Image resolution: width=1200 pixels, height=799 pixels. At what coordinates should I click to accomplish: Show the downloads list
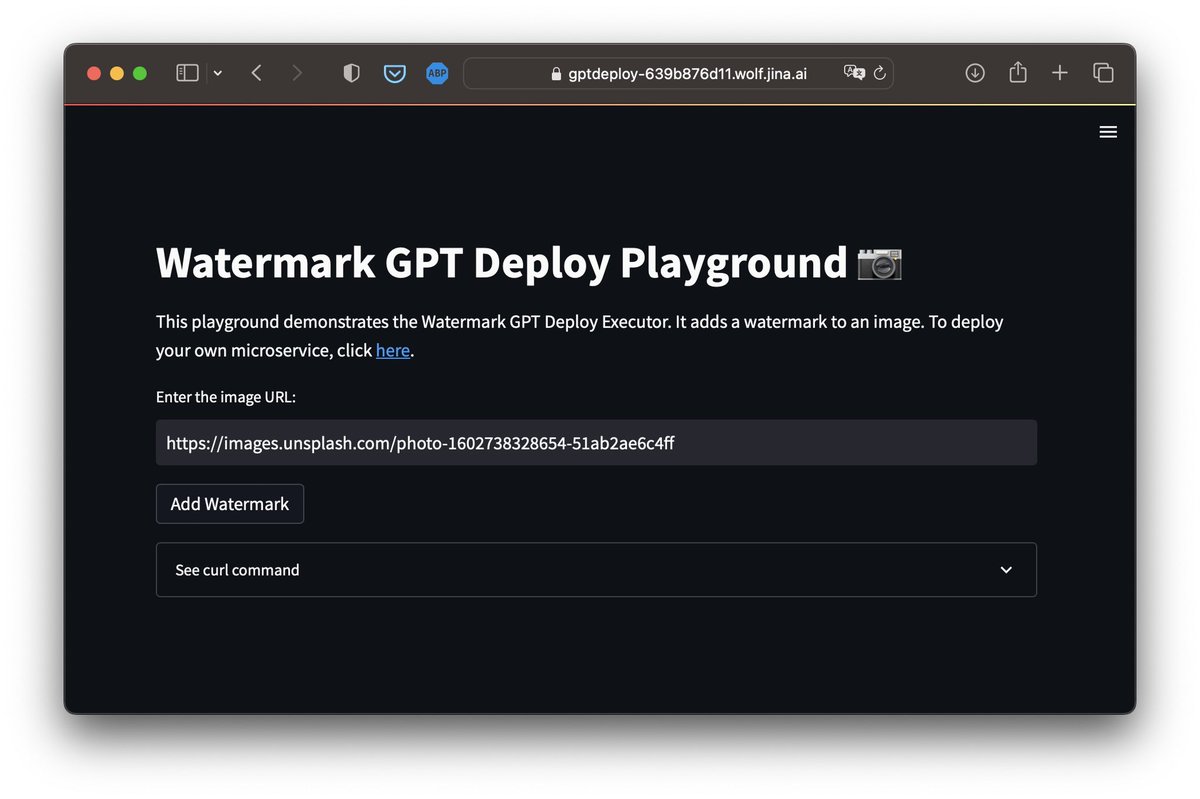pyautogui.click(x=974, y=72)
